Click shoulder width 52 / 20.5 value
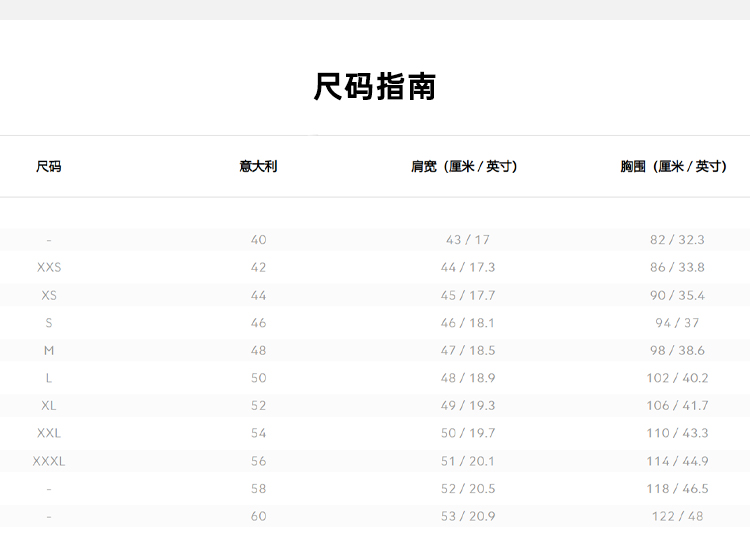 [x=468, y=489]
